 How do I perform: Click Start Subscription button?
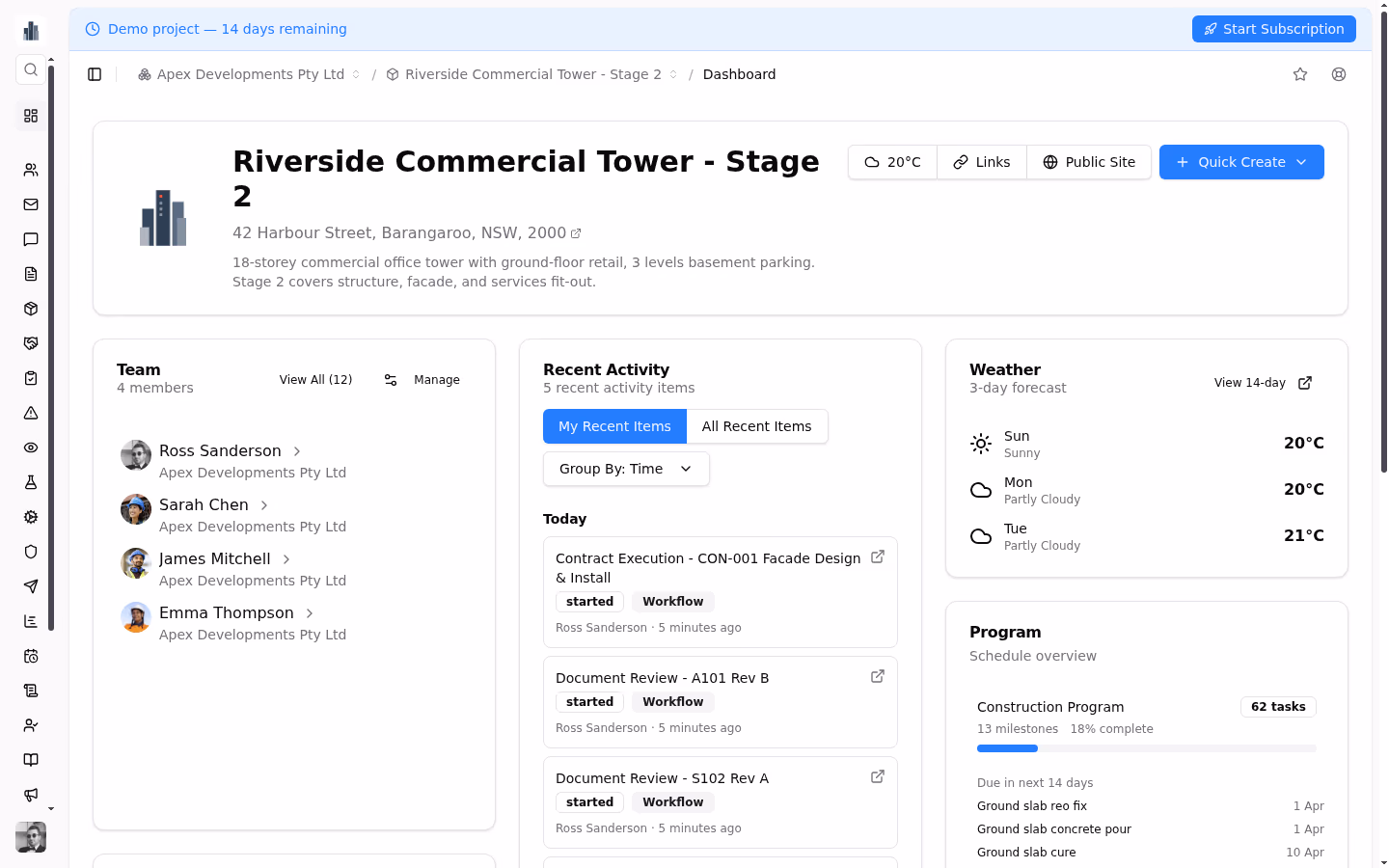[x=1273, y=29]
